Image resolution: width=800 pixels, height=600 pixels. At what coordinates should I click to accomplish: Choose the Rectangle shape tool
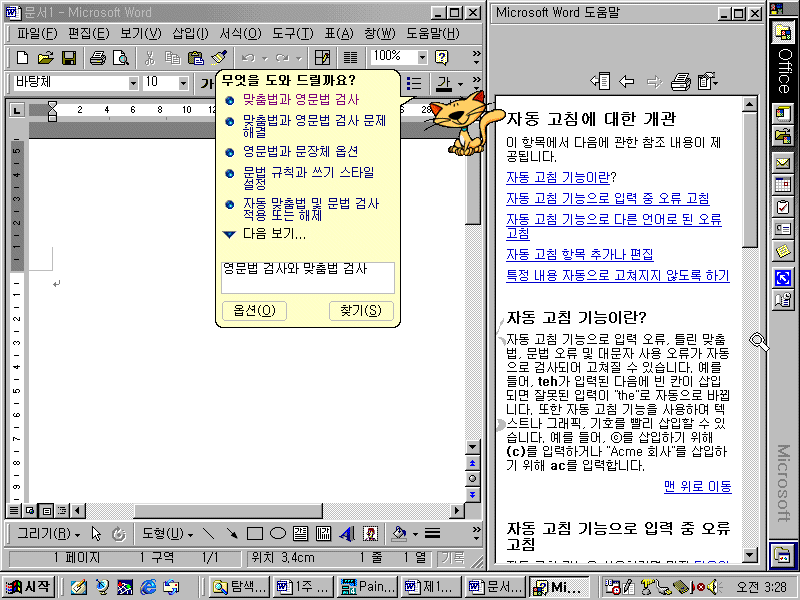255,534
